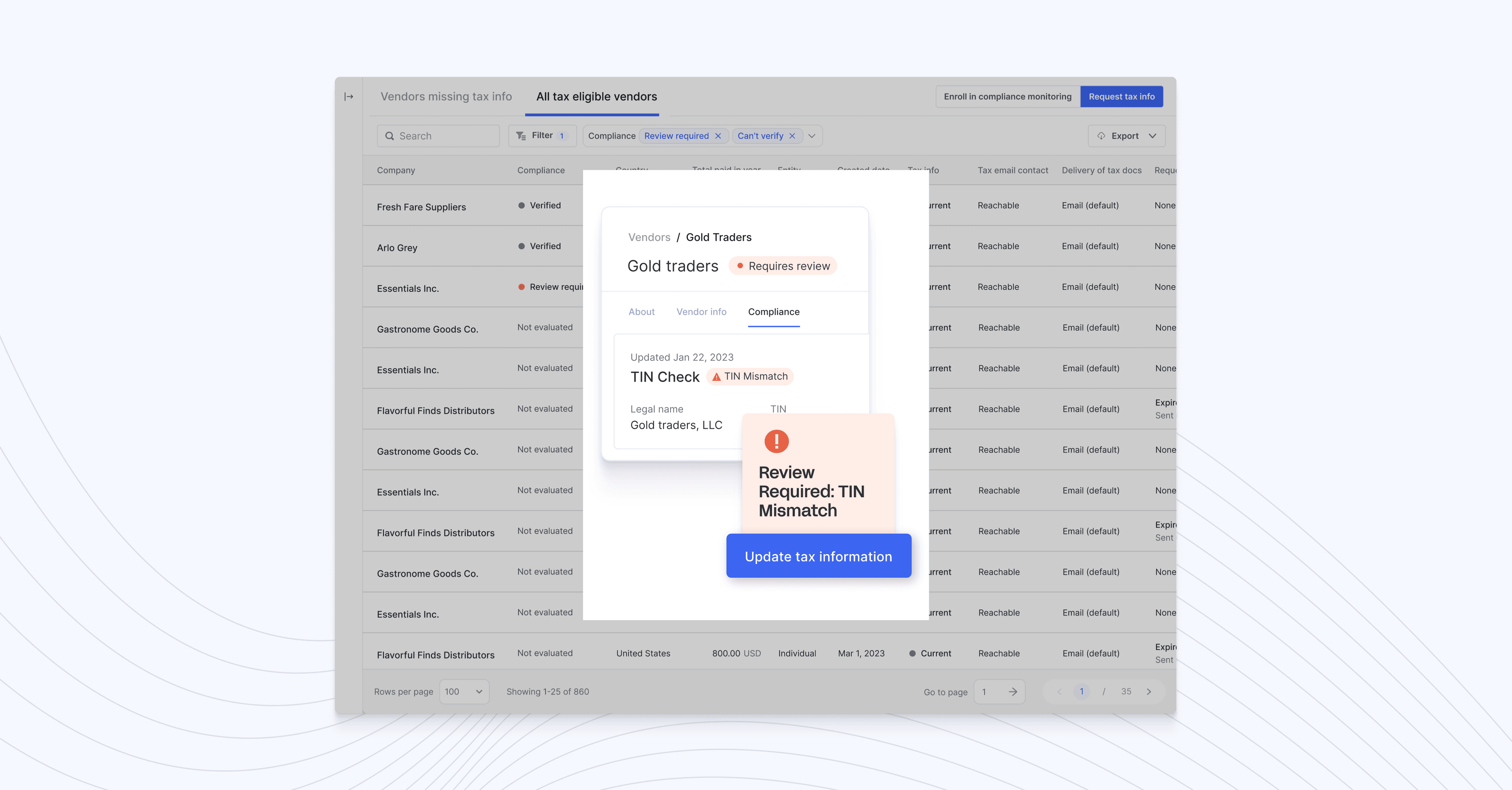Click the TIN Mismatch warning badge
Image resolution: width=1512 pixels, height=790 pixels.
(x=750, y=376)
